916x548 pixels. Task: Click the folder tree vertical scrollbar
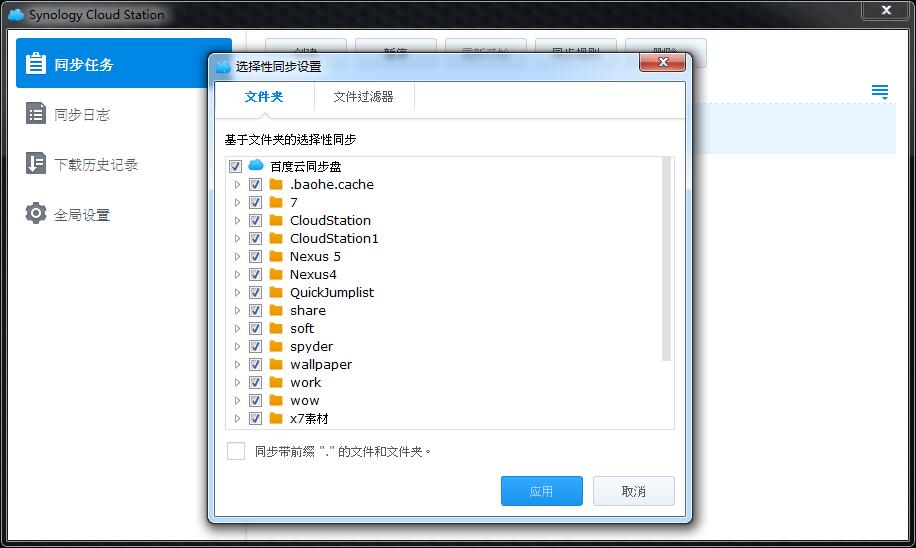click(667, 259)
